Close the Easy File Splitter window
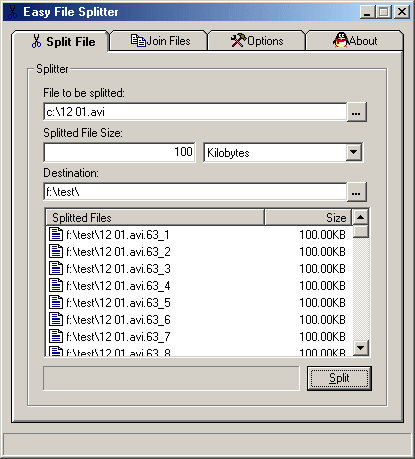Viewport: 415px width, 459px height. pyautogui.click(x=402, y=12)
